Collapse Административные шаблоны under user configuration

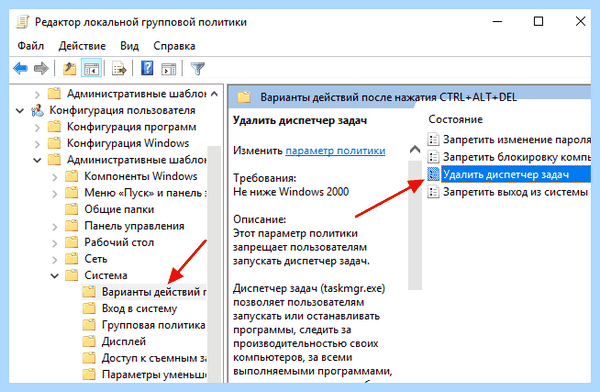tap(37, 160)
